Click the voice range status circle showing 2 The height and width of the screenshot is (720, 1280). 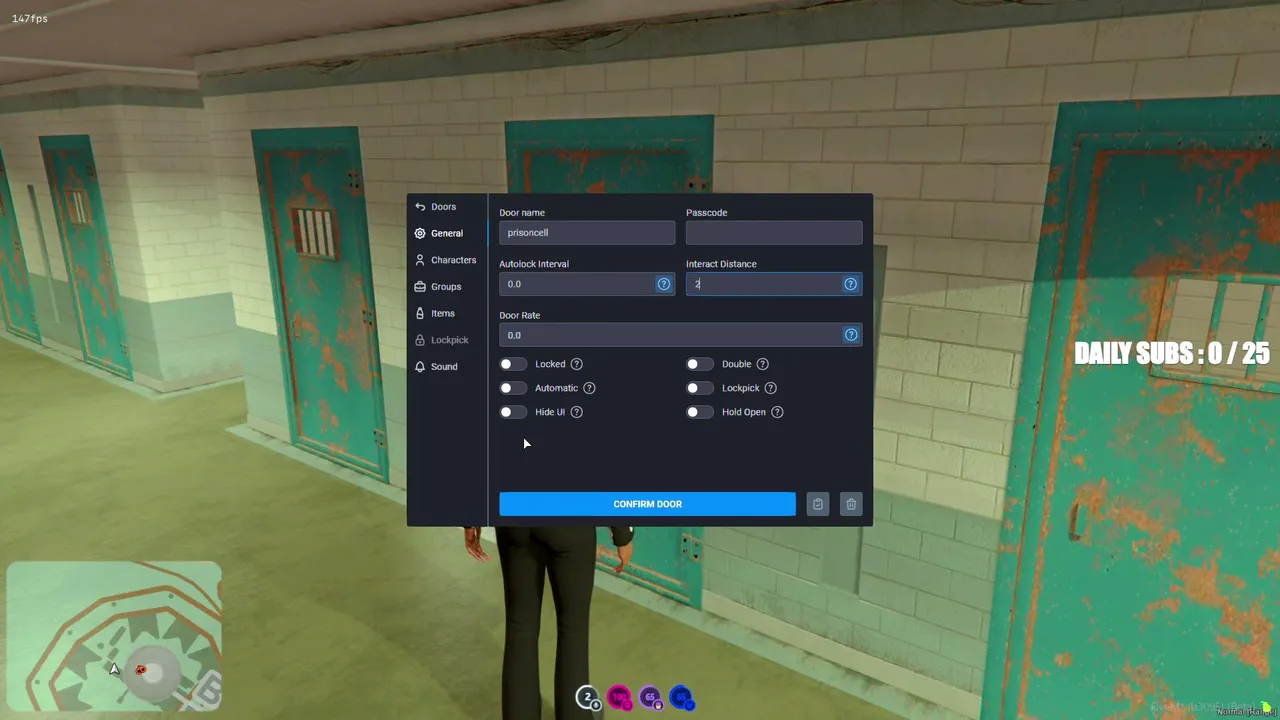tap(588, 697)
